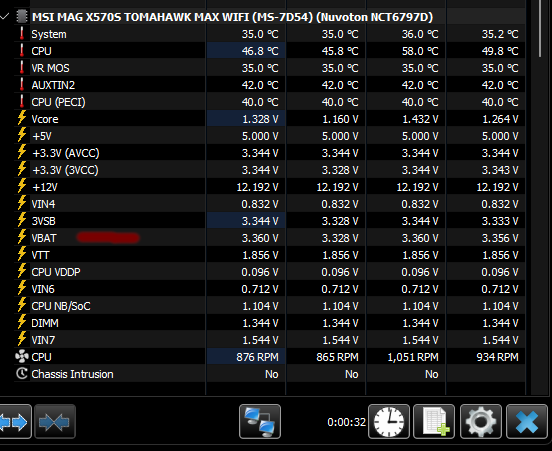The height and width of the screenshot is (451, 552).
Task: Click the CPU fan average value 934 RPM
Action: click(x=497, y=357)
